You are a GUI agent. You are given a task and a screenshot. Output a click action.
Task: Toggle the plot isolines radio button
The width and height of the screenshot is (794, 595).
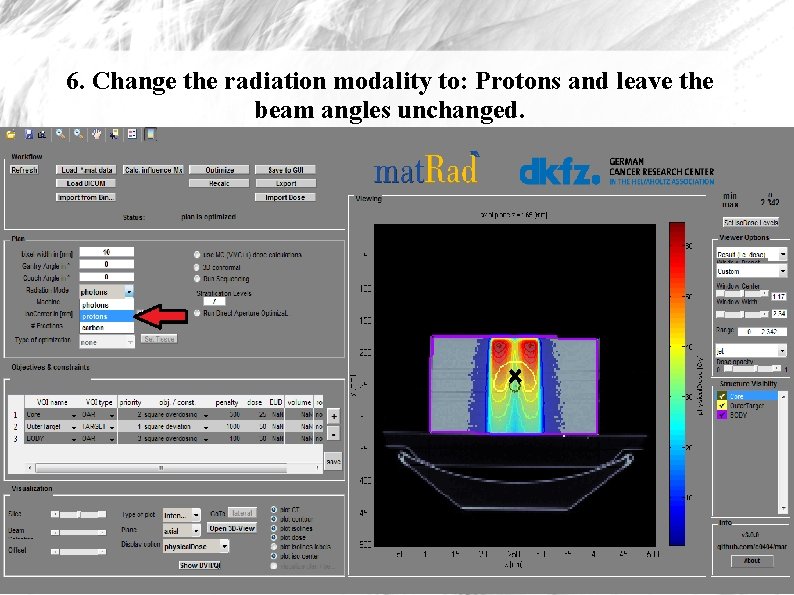point(274,528)
